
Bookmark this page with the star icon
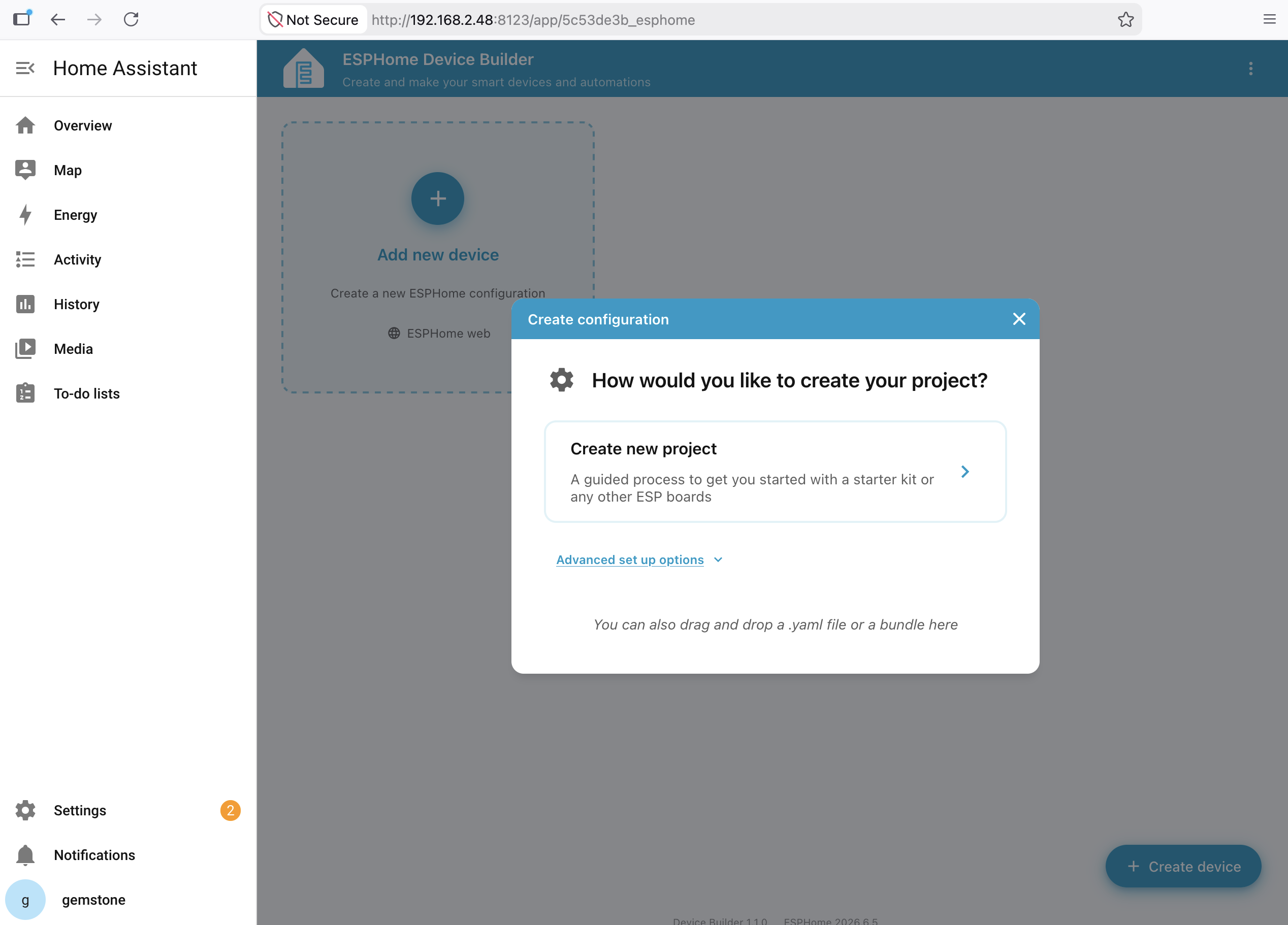(x=1125, y=20)
